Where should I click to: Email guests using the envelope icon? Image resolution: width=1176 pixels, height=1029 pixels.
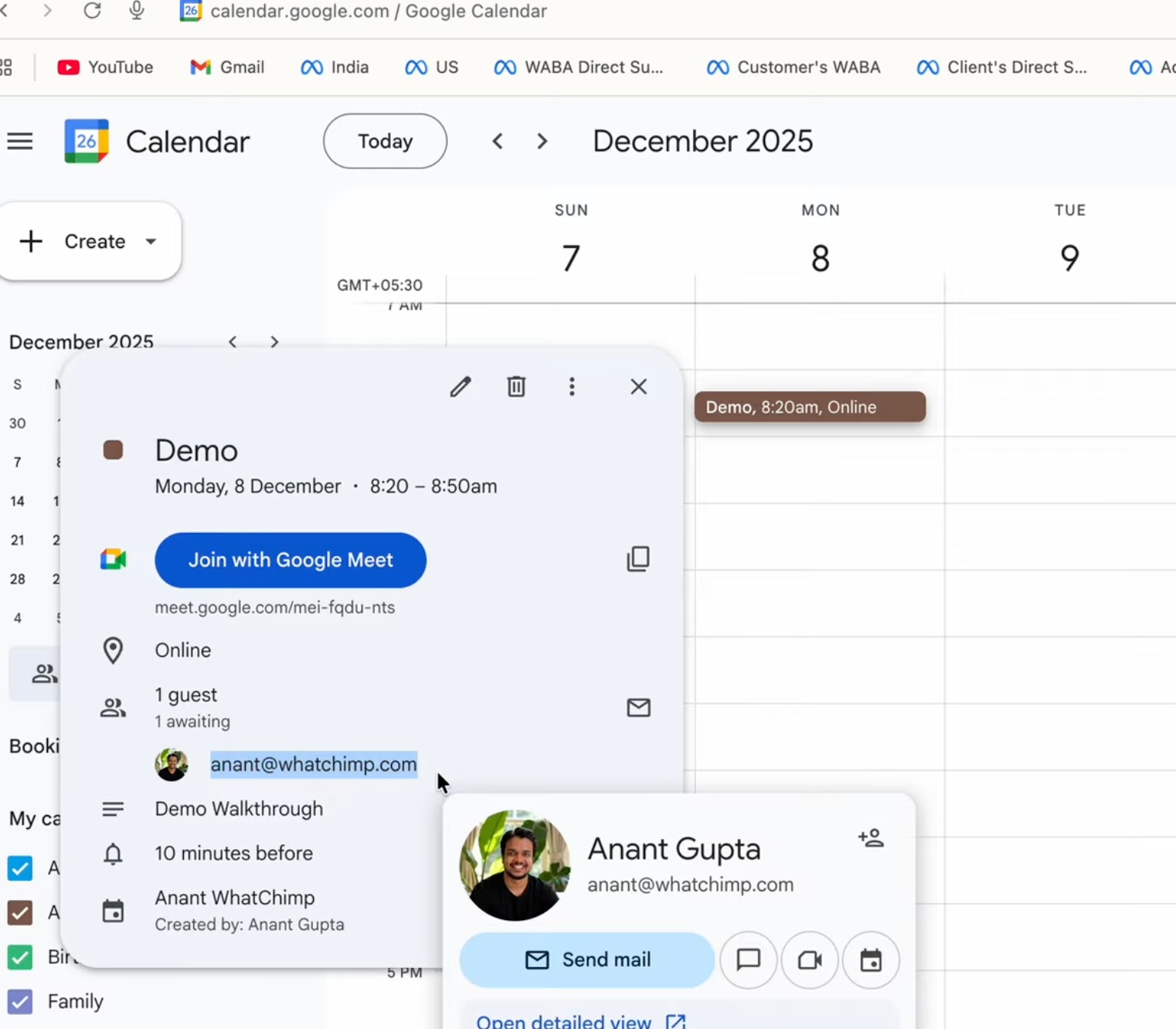[x=638, y=708]
